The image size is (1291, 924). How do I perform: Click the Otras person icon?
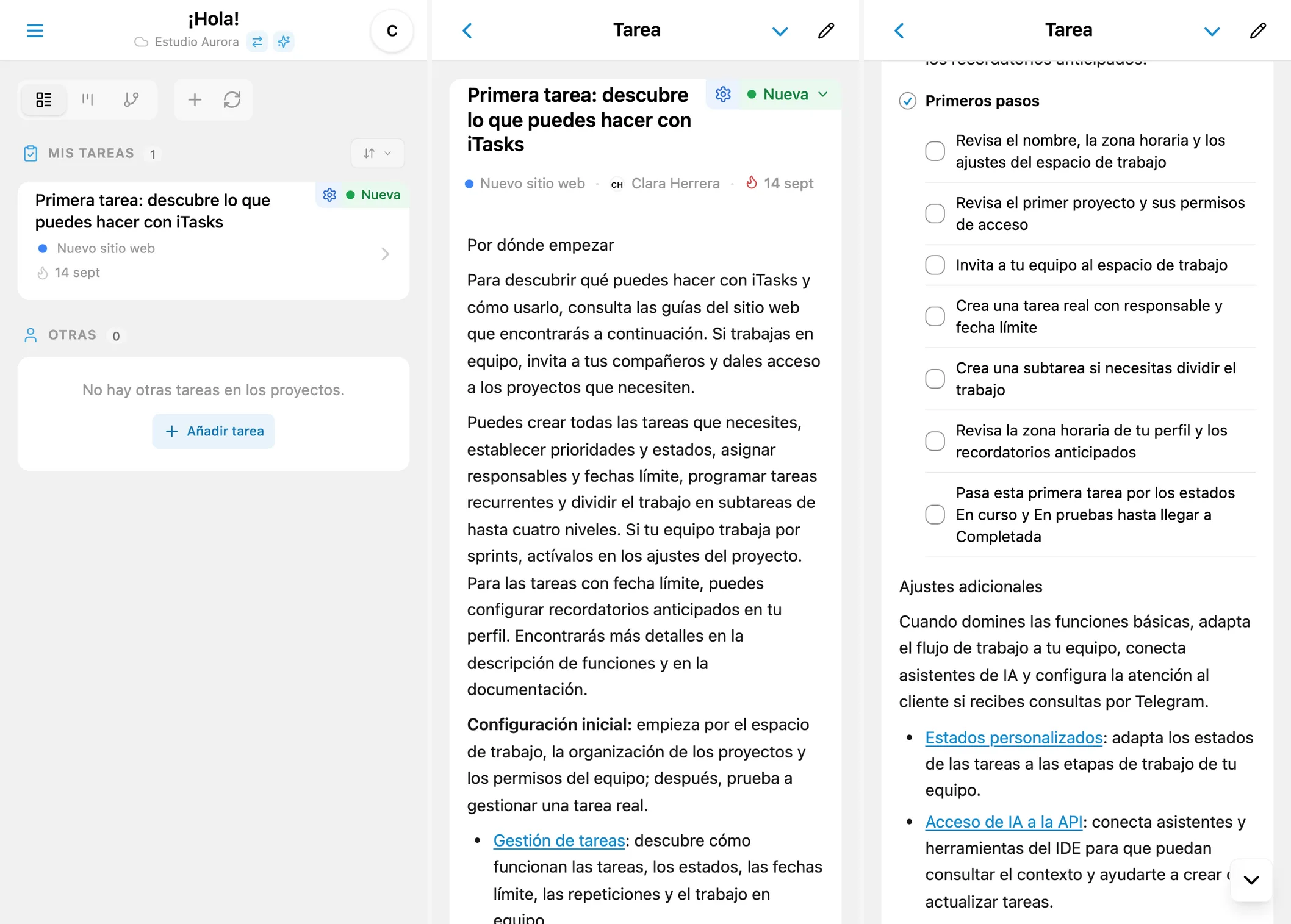tap(31, 335)
